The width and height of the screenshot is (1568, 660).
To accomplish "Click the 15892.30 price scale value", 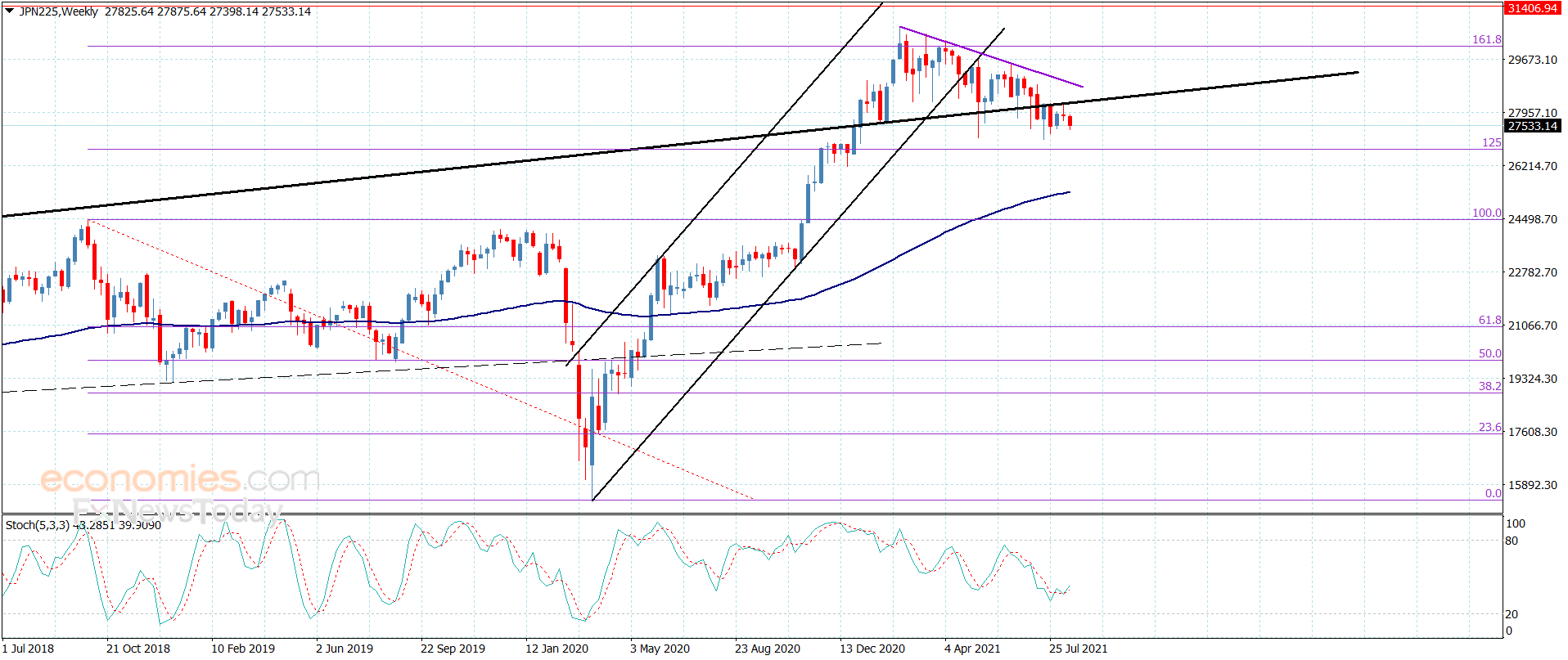I will pyautogui.click(x=1532, y=485).
